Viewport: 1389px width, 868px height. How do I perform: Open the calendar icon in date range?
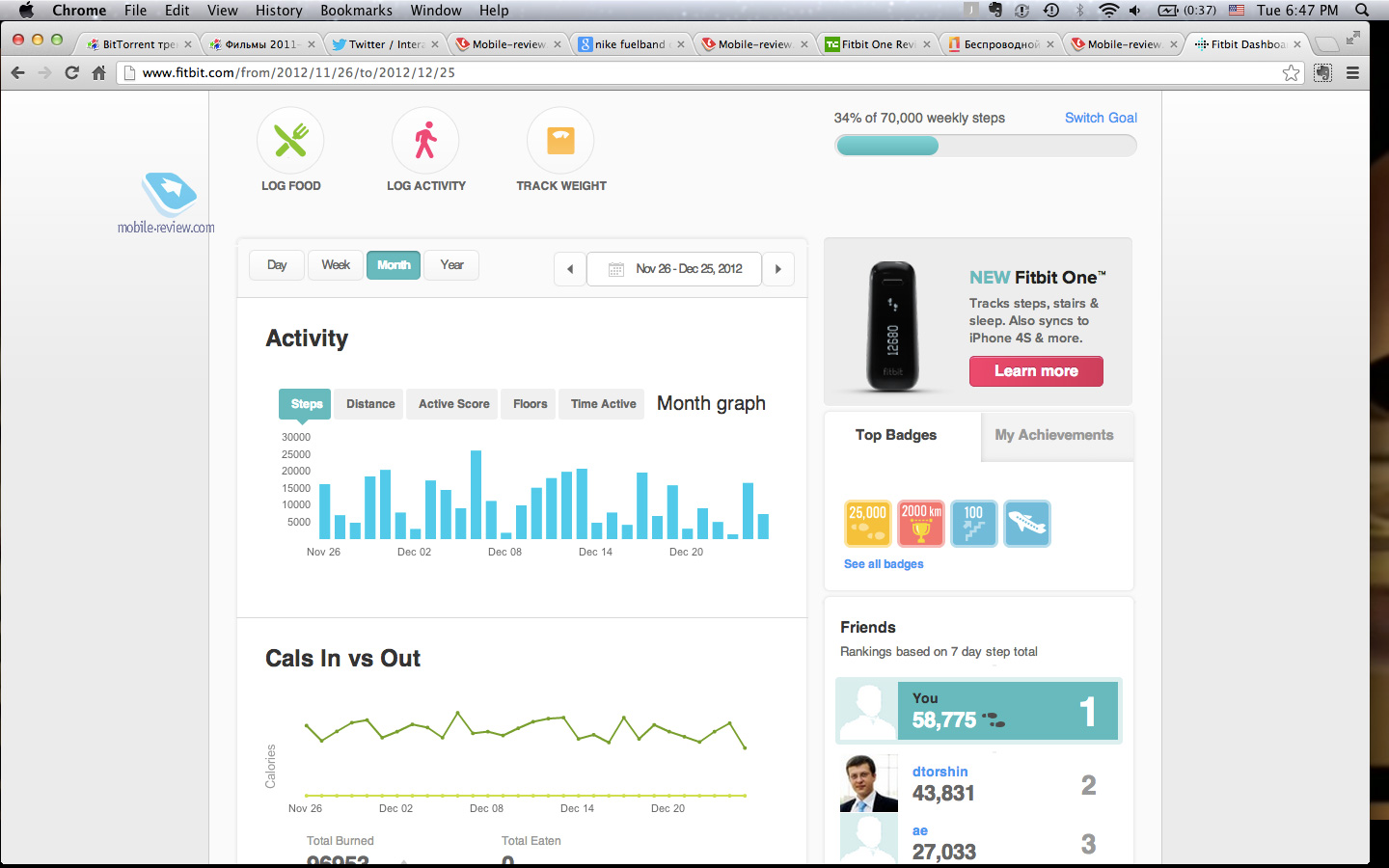[616, 269]
